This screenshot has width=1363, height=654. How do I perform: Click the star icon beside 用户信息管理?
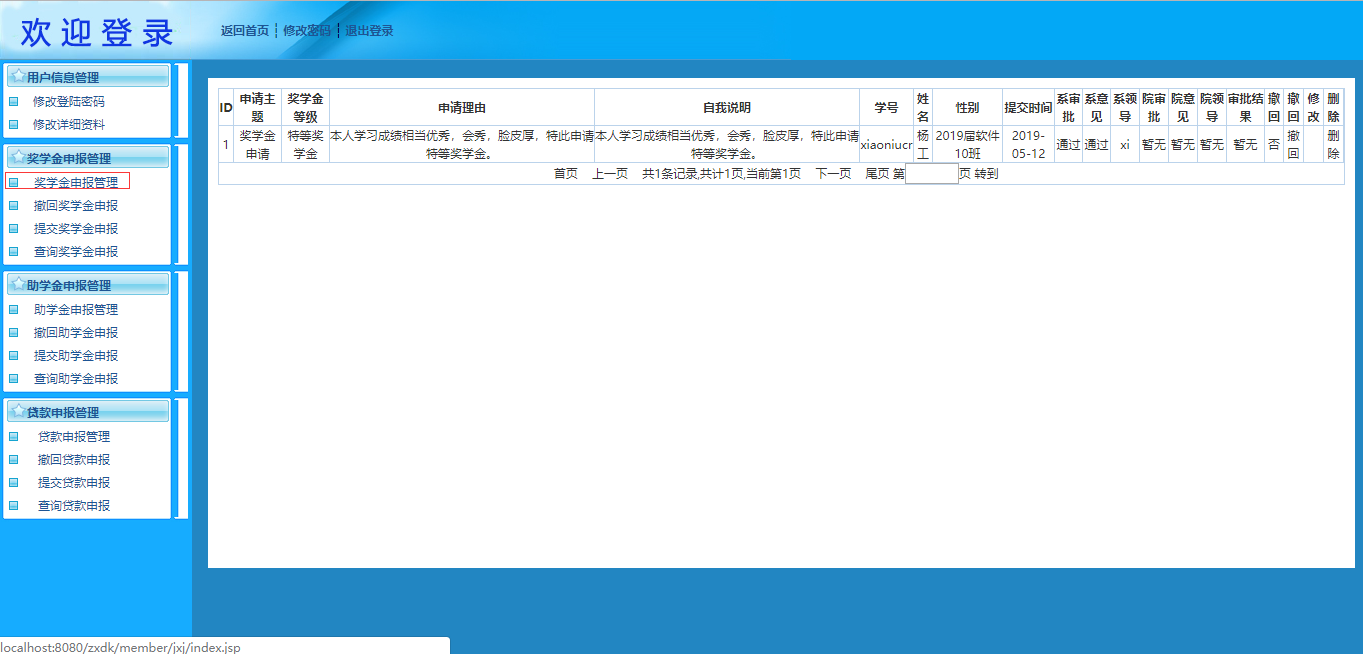point(18,76)
